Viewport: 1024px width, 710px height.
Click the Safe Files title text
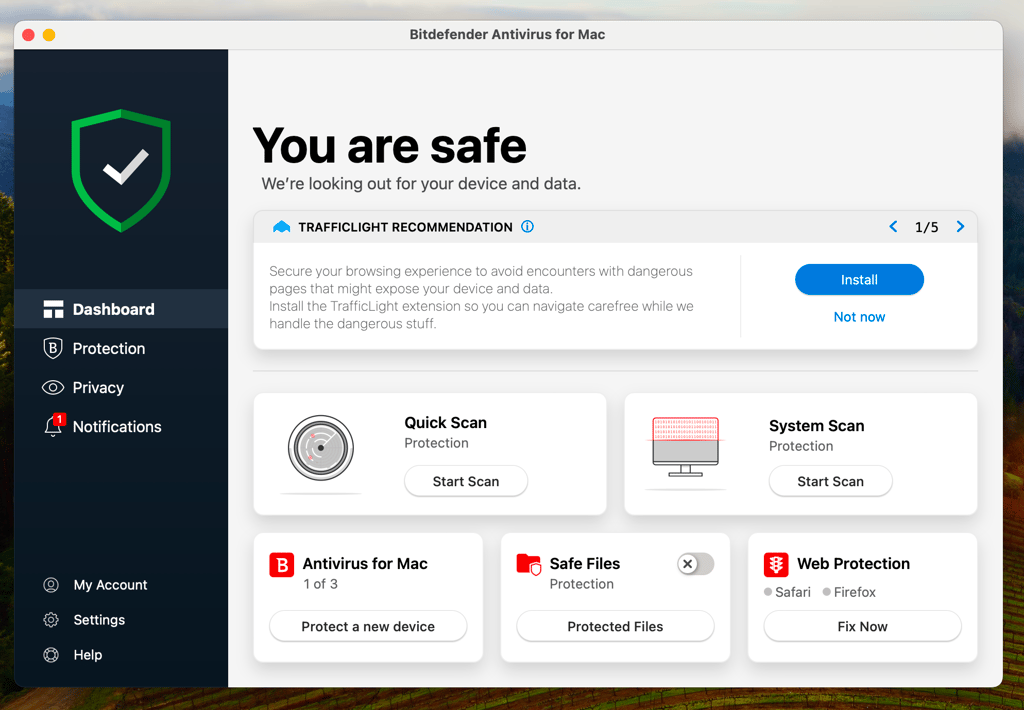(584, 564)
